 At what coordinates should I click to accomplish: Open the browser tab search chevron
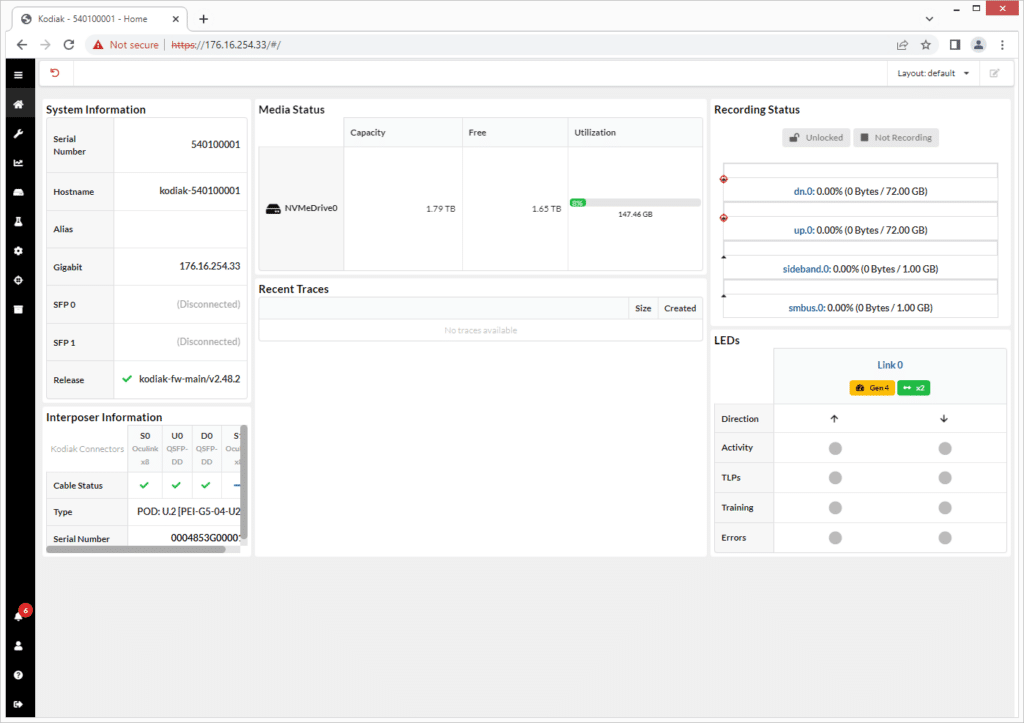929,19
